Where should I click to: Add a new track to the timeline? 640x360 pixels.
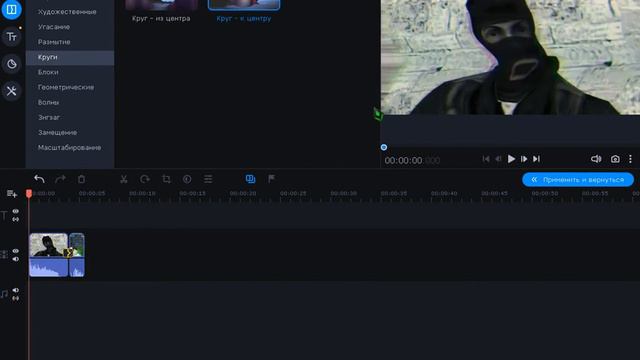(x=12, y=194)
